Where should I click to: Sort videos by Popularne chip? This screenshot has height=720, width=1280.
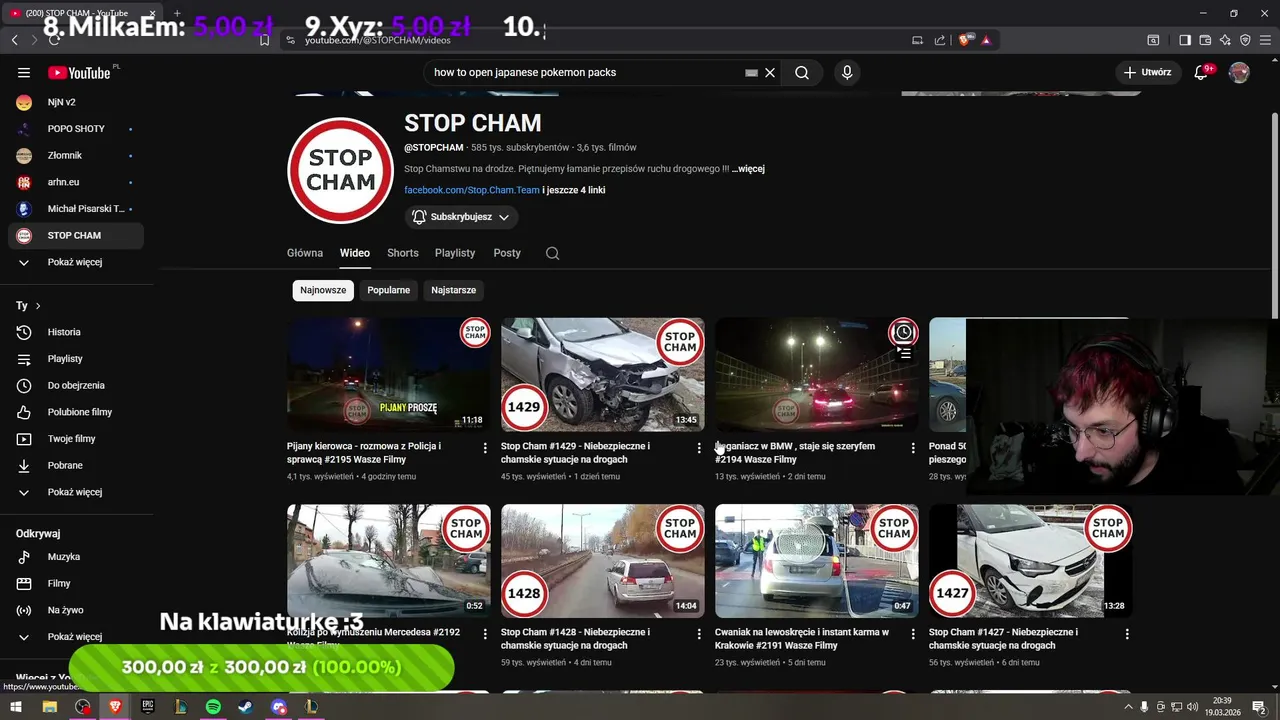coord(388,290)
